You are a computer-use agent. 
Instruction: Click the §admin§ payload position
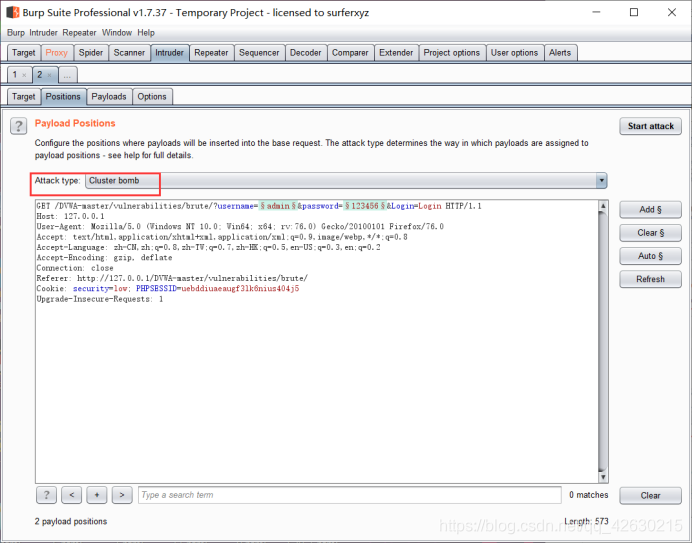278,206
